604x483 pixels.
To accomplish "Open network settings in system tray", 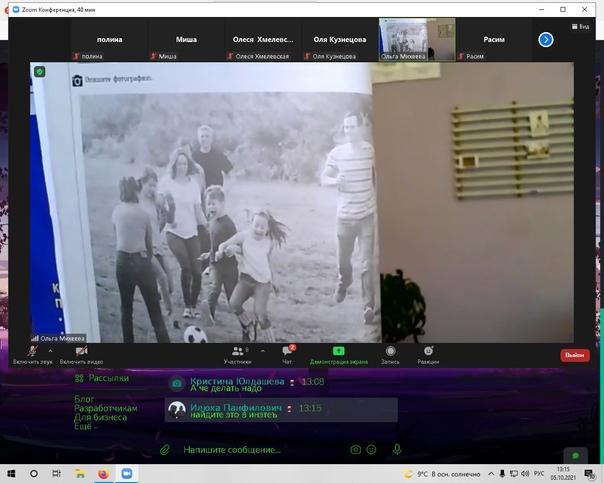I will [513, 474].
